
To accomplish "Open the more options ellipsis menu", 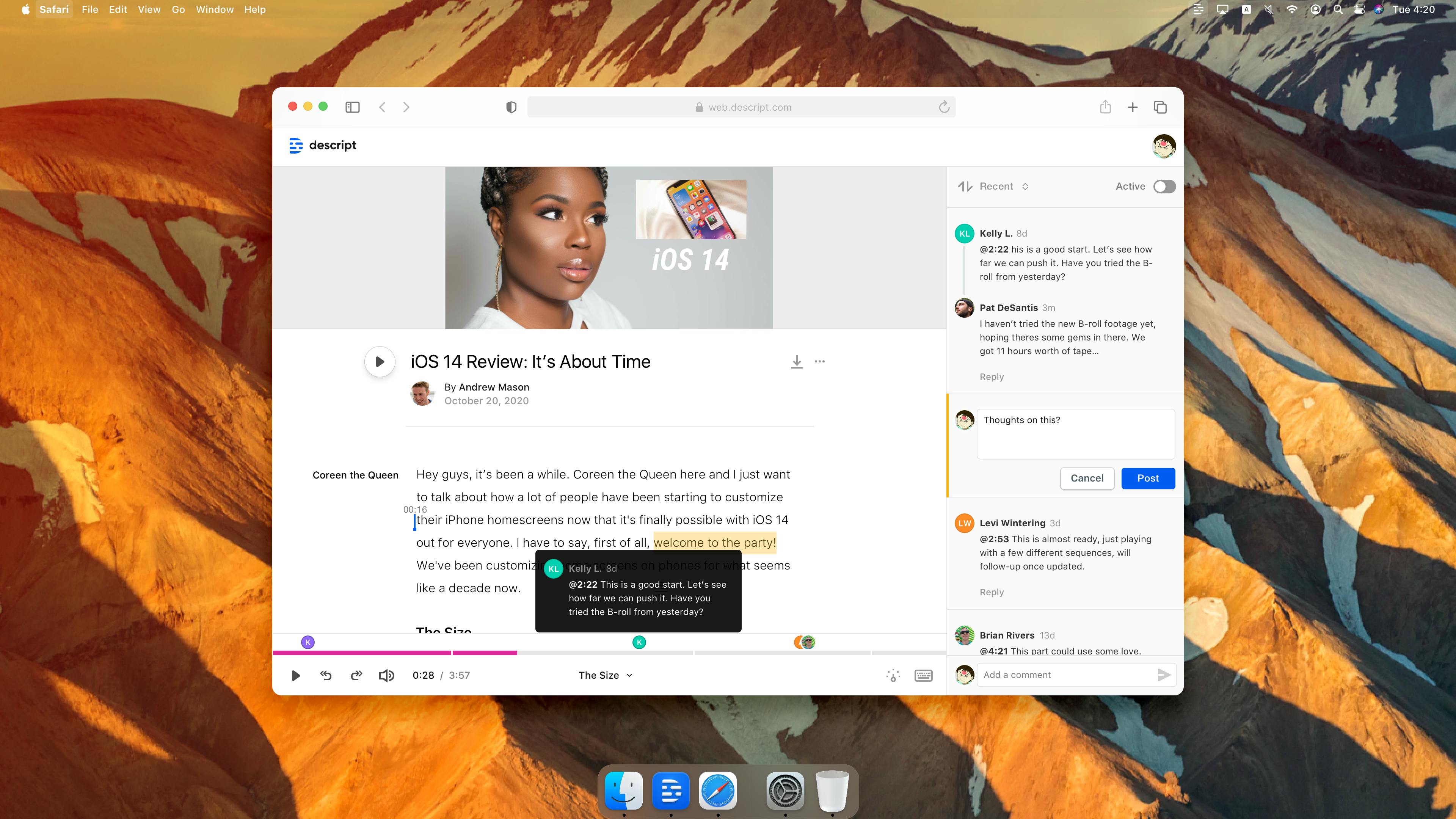I will pos(819,361).
